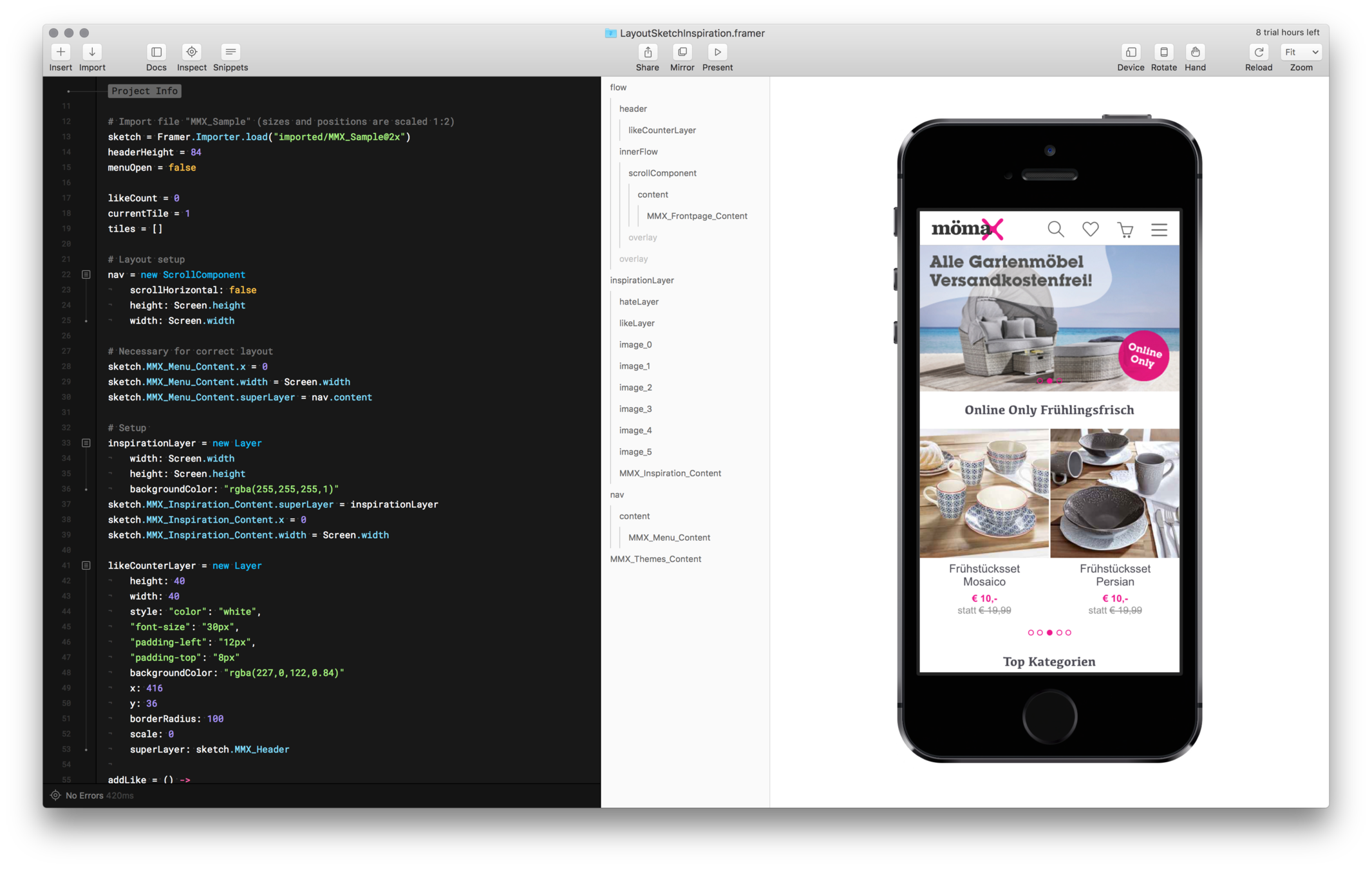Open the Docs panel
The image size is (1372, 869).
pos(156,52)
